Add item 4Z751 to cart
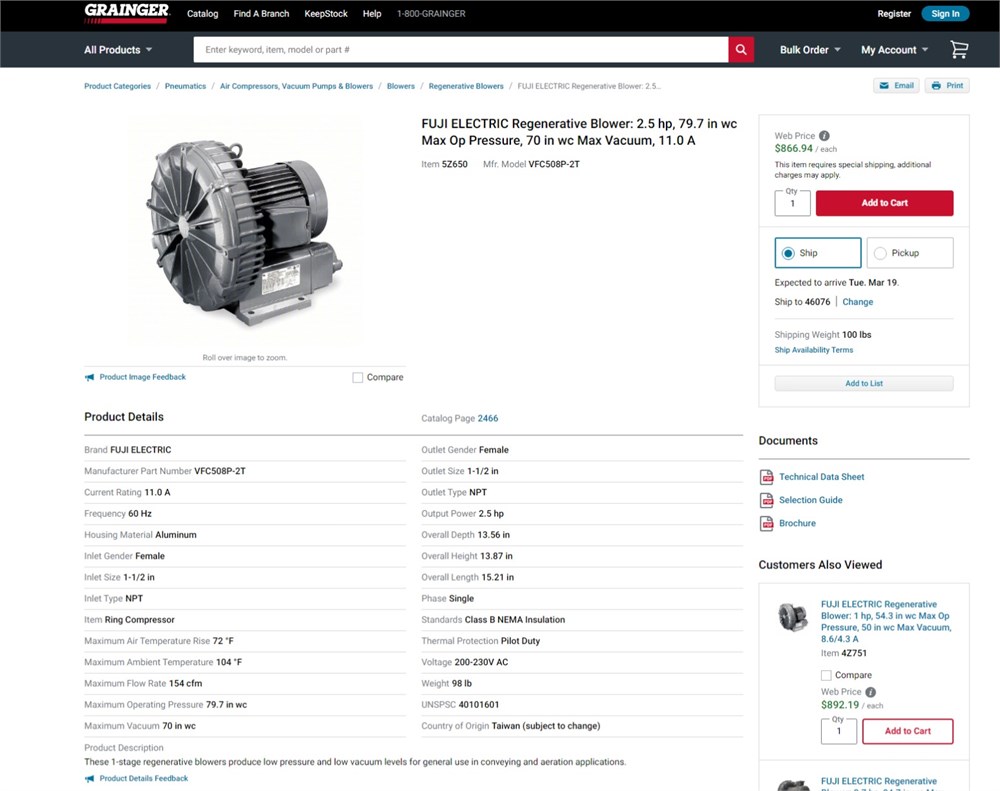The image size is (1000, 791). [908, 731]
